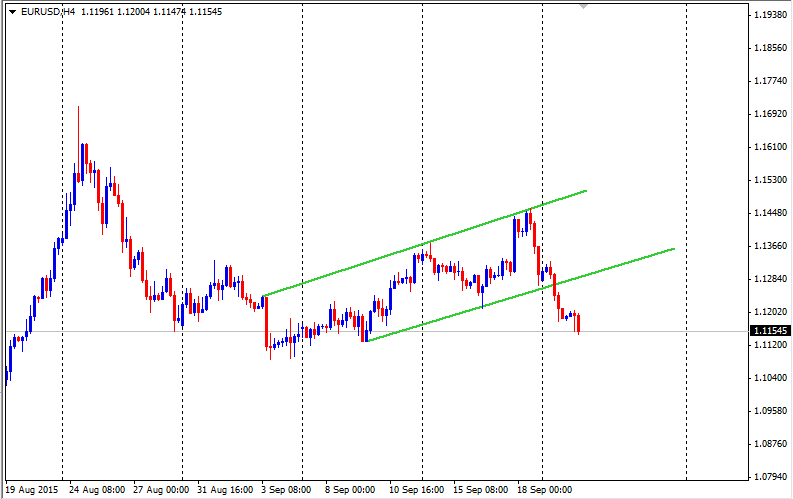
Task: Click the 1.14480 price scale value
Action: coord(770,213)
